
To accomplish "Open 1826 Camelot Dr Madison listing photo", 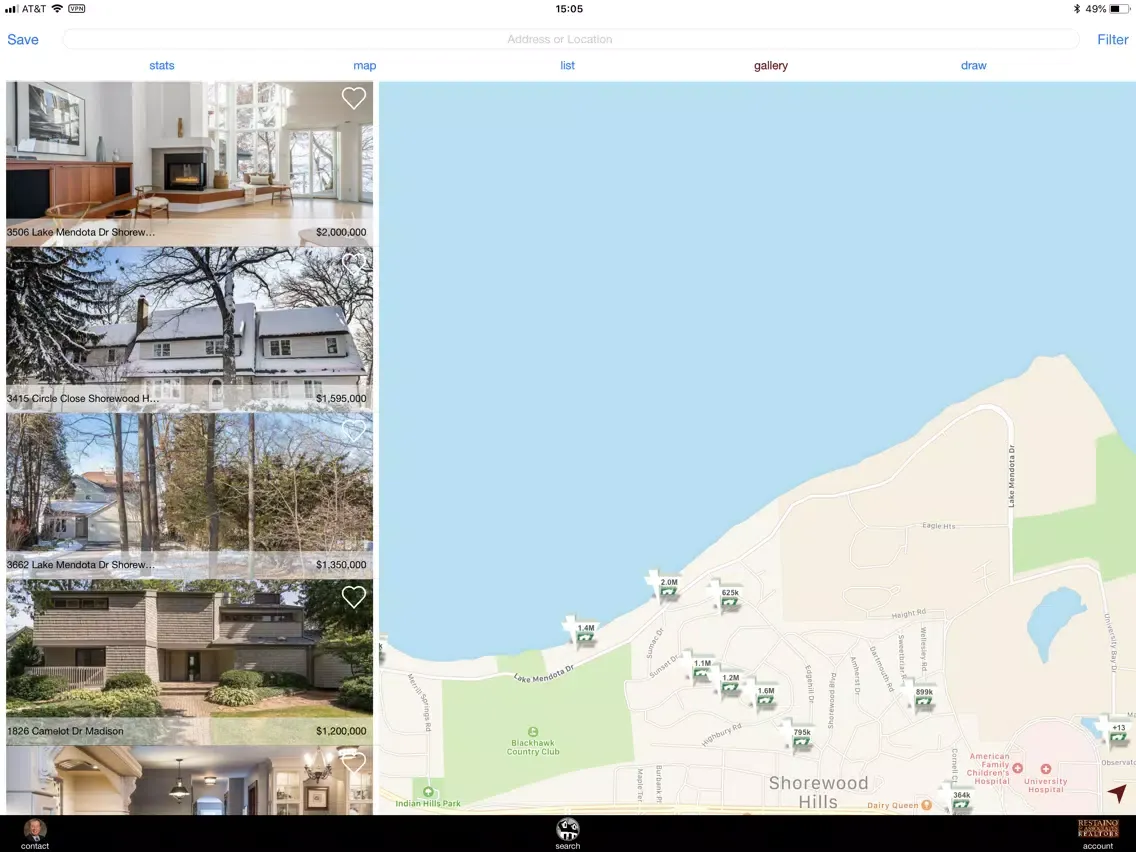I will click(x=190, y=662).
